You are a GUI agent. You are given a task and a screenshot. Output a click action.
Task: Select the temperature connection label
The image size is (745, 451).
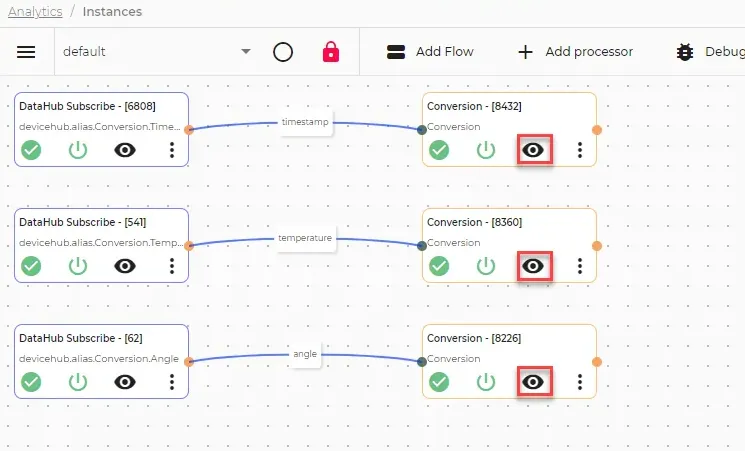(305, 238)
